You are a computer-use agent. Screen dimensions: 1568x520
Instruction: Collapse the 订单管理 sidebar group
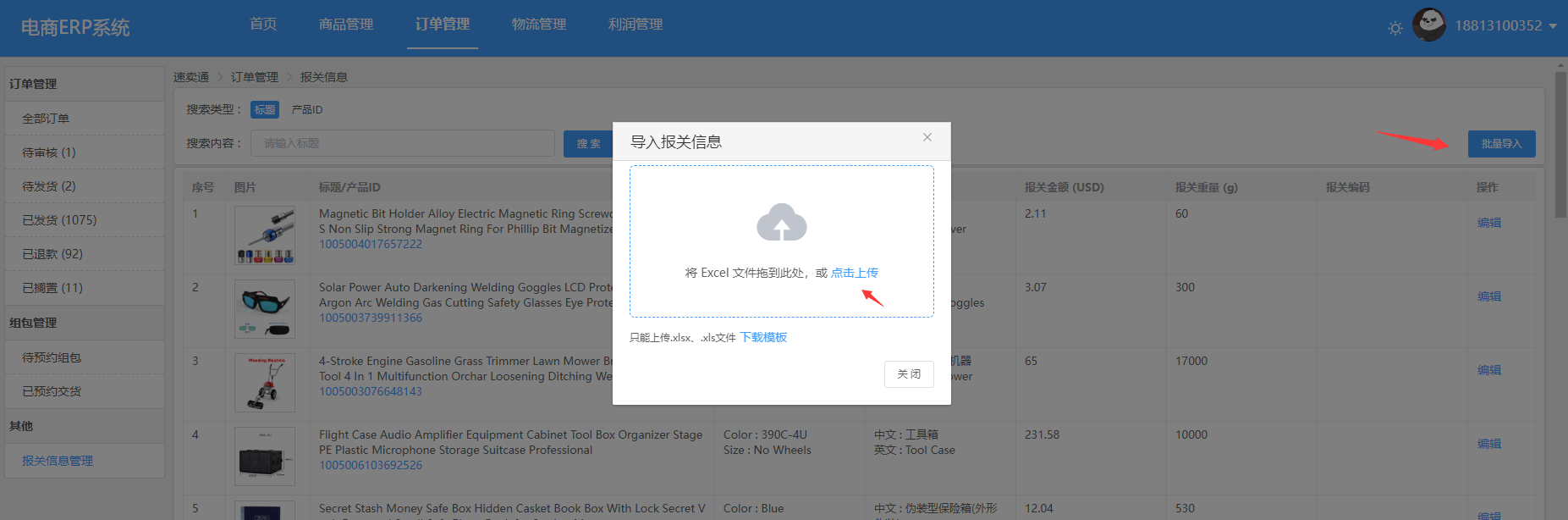pyautogui.click(x=85, y=84)
